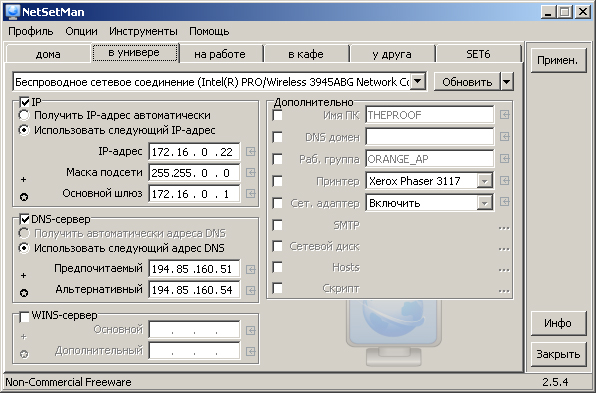Viewport: 596px width, 393px height.
Task: Switch to the дома profile tab
Action: [48, 54]
